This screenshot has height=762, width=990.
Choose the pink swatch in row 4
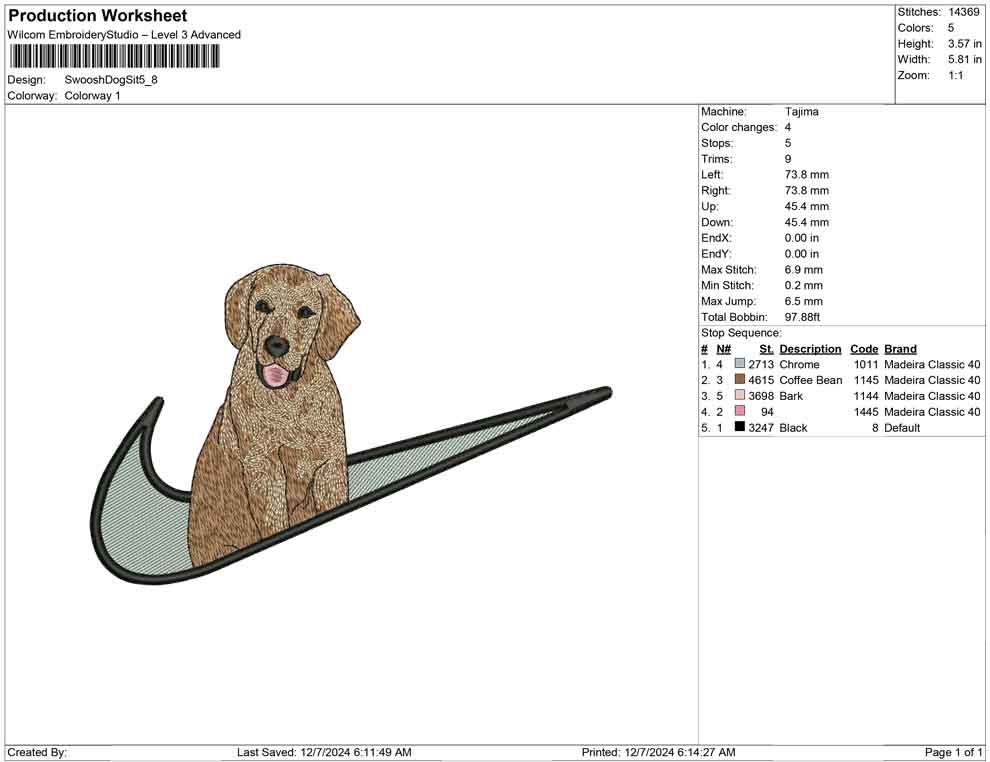coord(740,412)
